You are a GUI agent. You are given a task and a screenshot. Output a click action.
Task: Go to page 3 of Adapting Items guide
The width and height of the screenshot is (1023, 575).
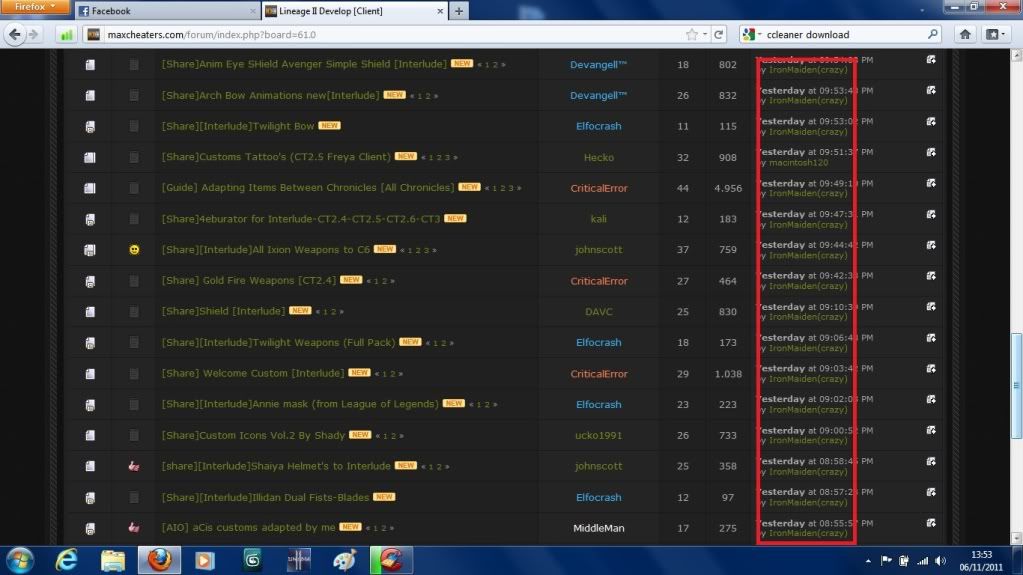511,188
